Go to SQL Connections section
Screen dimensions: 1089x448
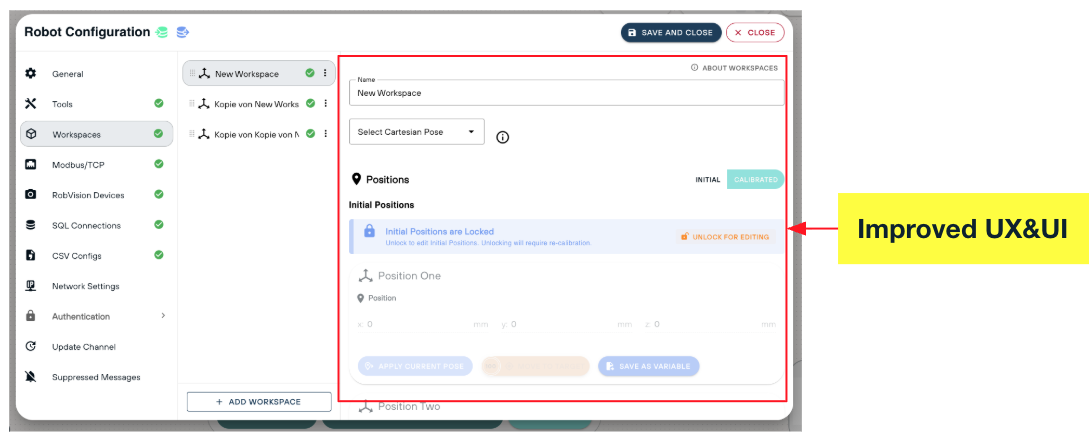pos(97,225)
